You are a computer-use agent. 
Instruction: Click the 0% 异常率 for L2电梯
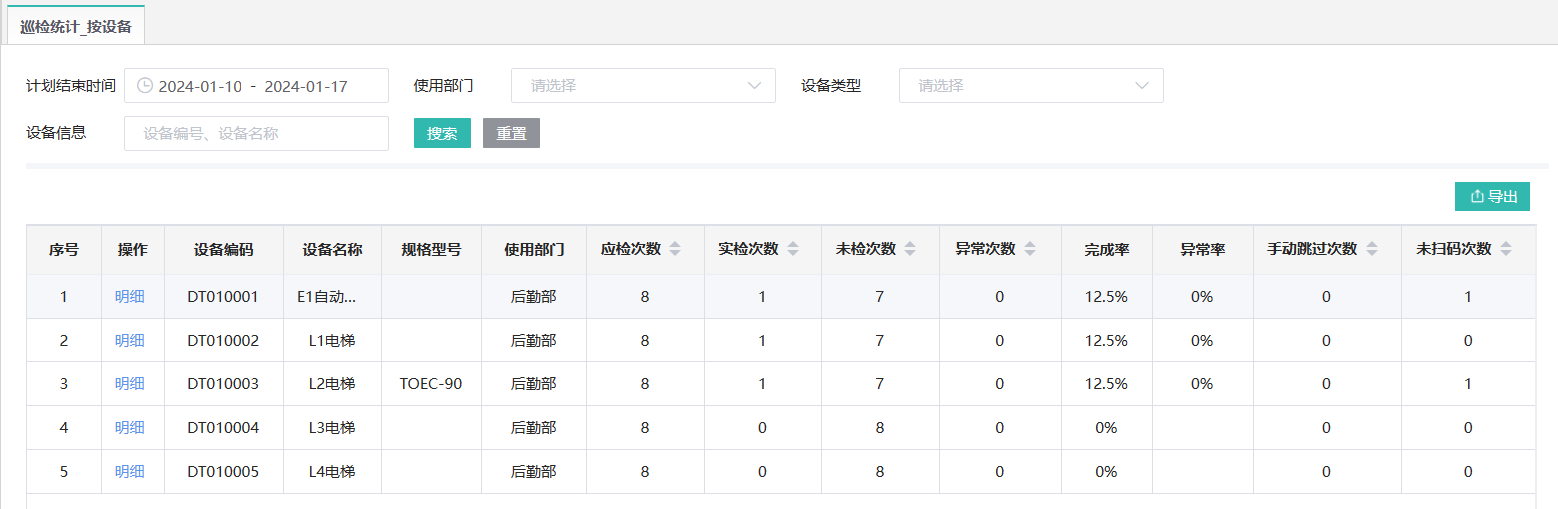(x=1202, y=384)
